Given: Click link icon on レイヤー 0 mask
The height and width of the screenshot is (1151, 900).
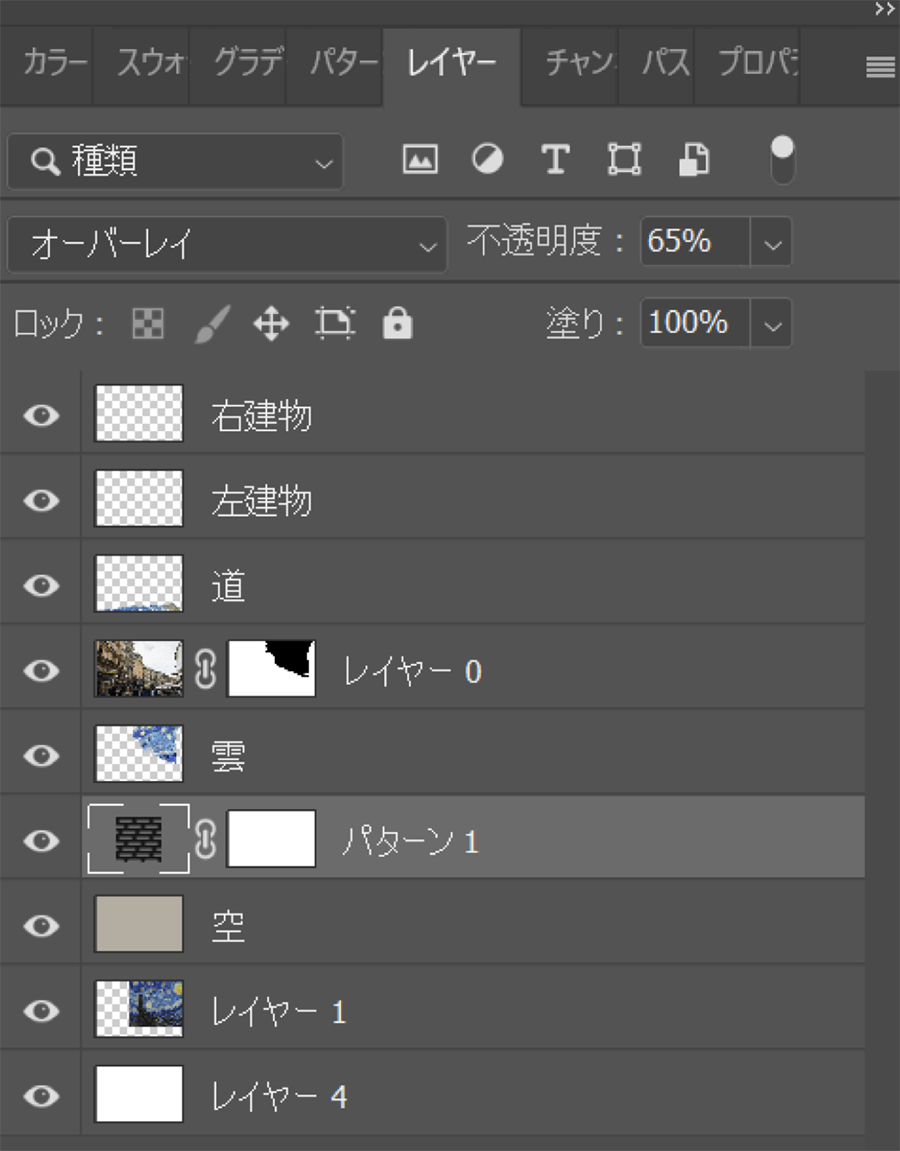Looking at the screenshot, I should 206,669.
